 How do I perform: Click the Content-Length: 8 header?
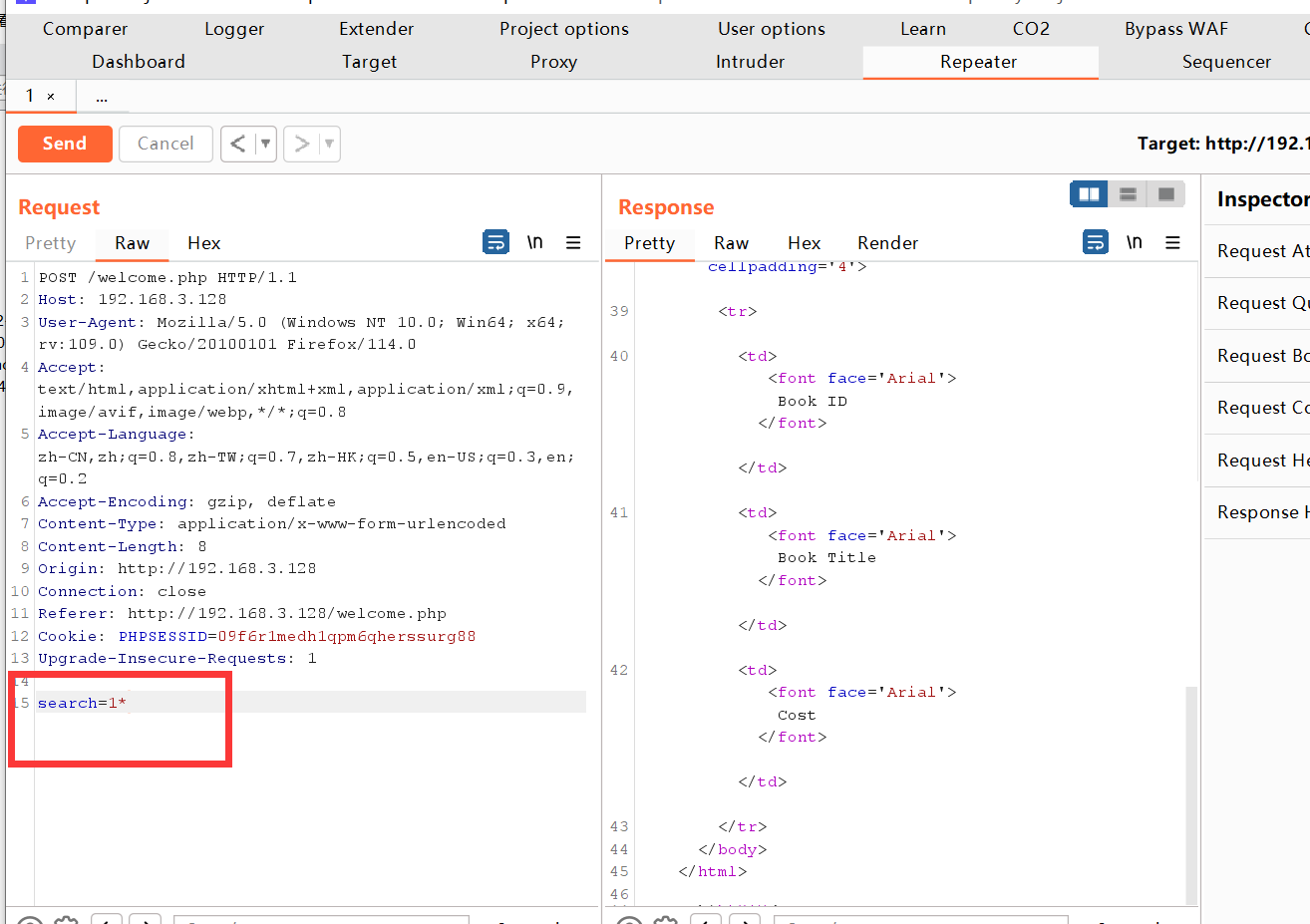tap(123, 546)
